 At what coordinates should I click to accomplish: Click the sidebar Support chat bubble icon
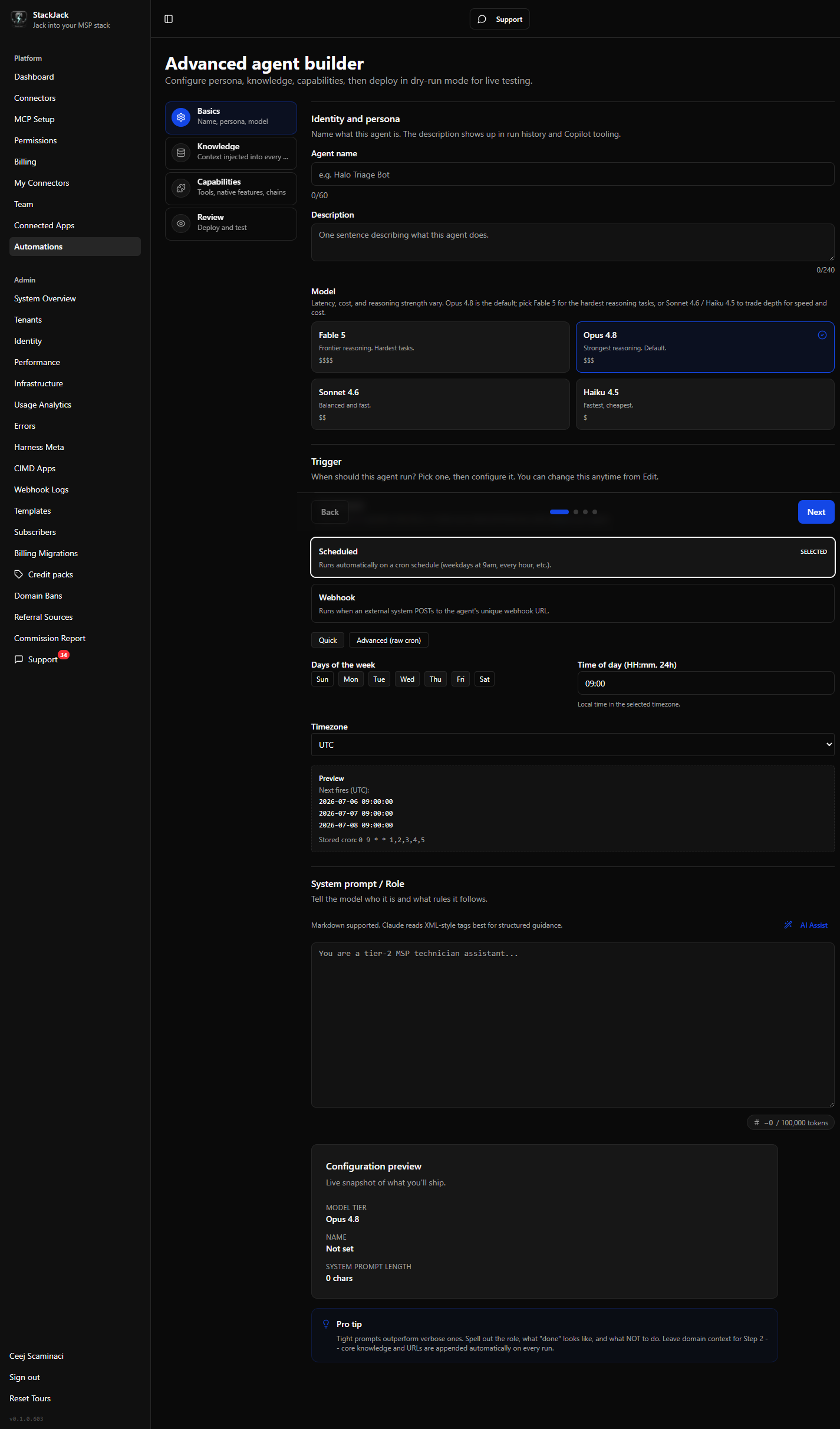click(x=19, y=659)
